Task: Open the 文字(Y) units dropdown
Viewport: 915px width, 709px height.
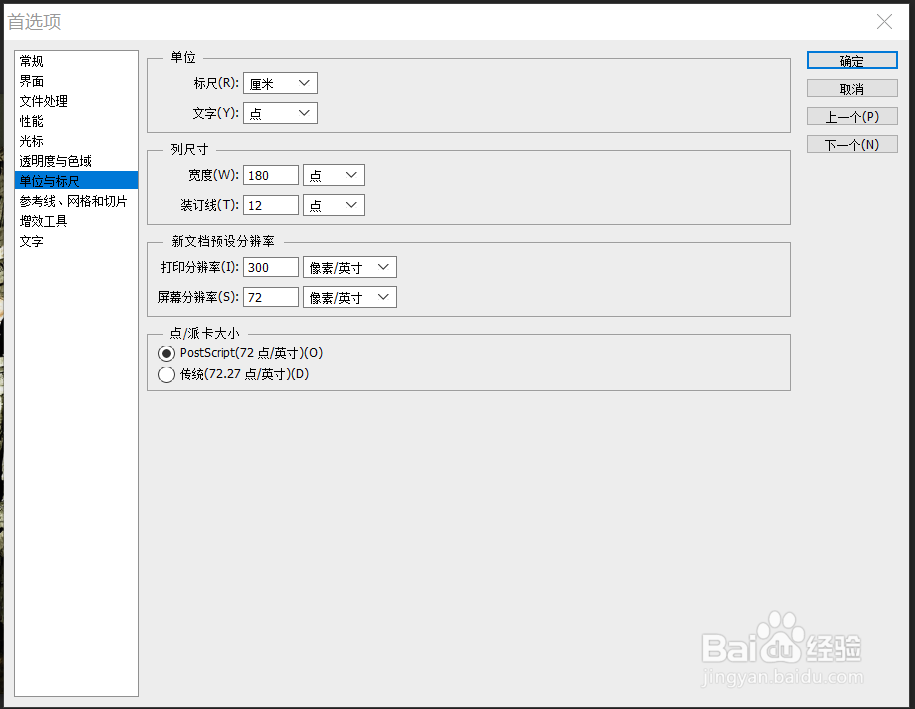Action: (280, 113)
